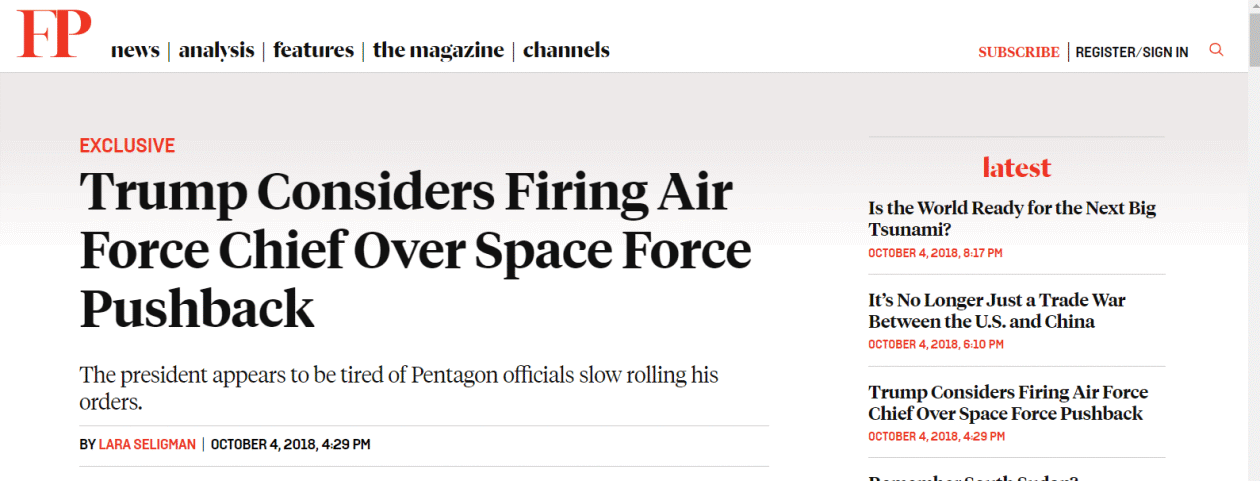Image resolution: width=1260 pixels, height=481 pixels.
Task: Click the FP logo
Action: 54,35
